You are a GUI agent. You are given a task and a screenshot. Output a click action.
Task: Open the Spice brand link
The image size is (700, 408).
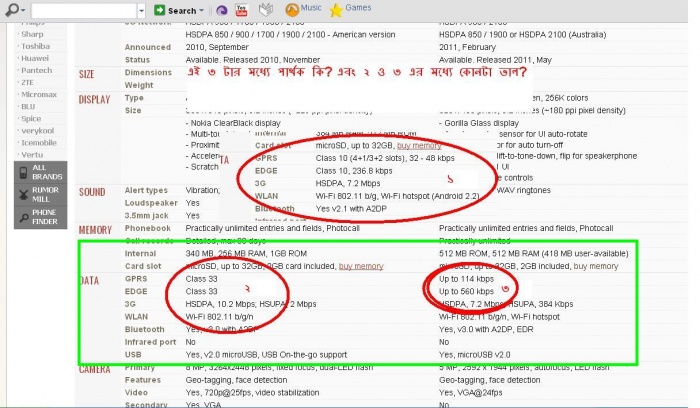(31, 119)
